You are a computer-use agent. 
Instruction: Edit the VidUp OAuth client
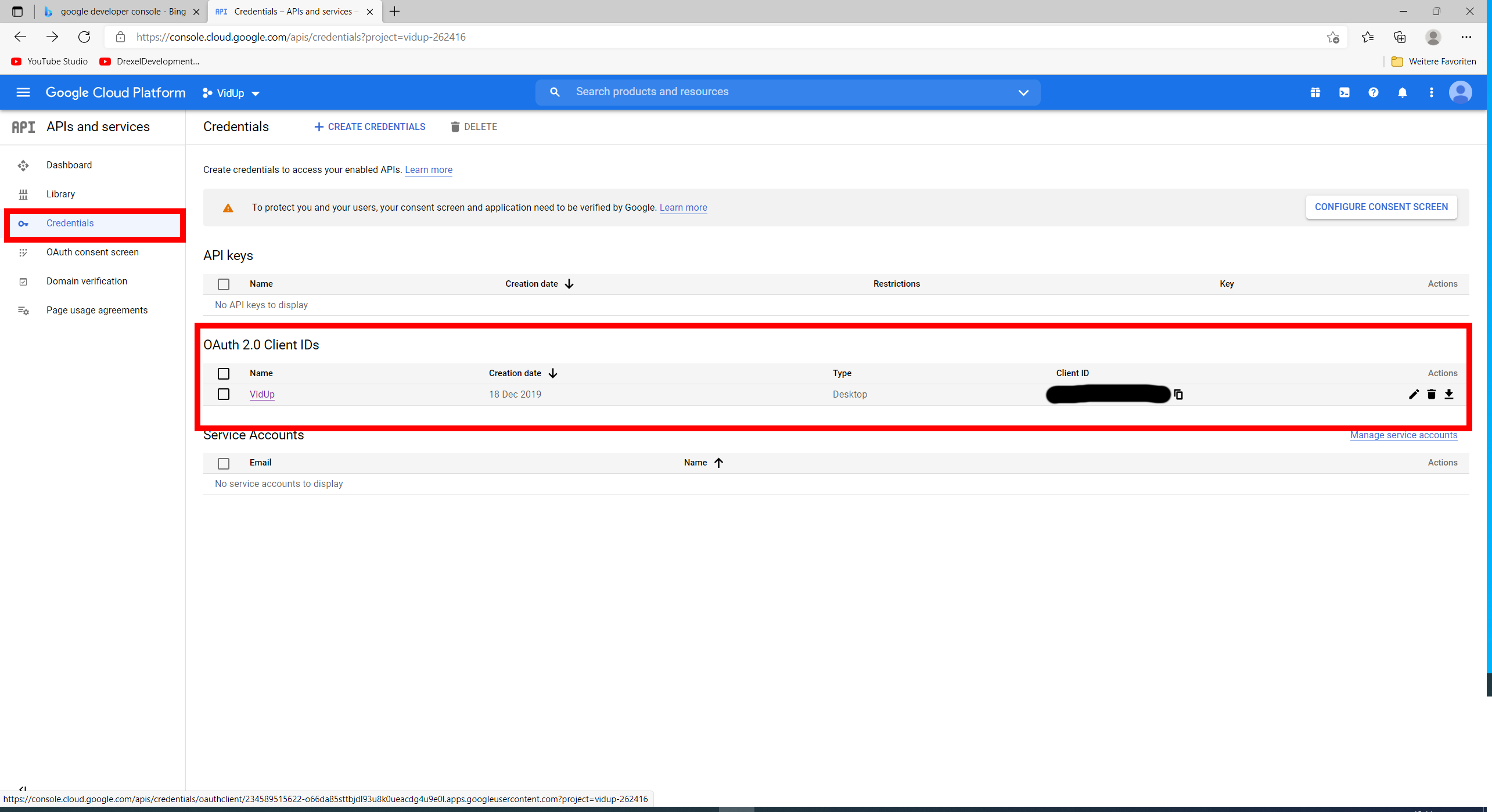tap(1414, 395)
